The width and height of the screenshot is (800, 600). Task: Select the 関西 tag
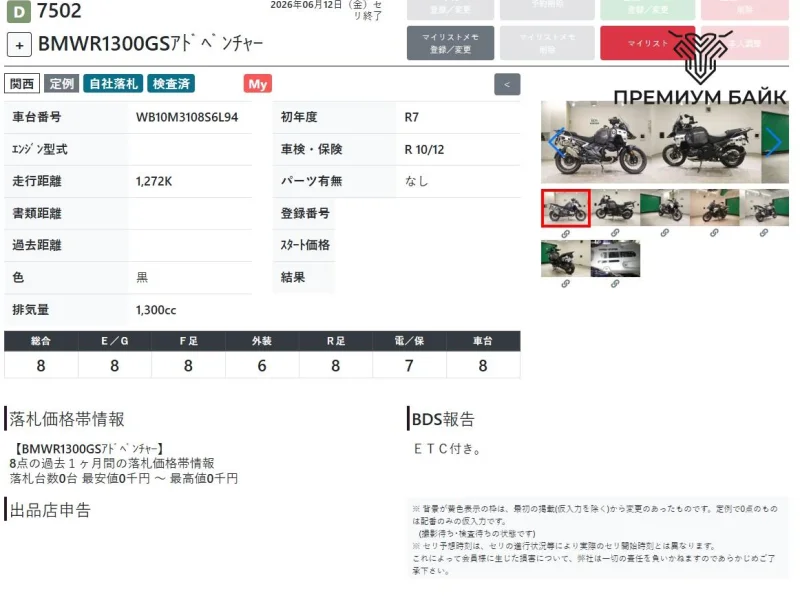pos(22,84)
